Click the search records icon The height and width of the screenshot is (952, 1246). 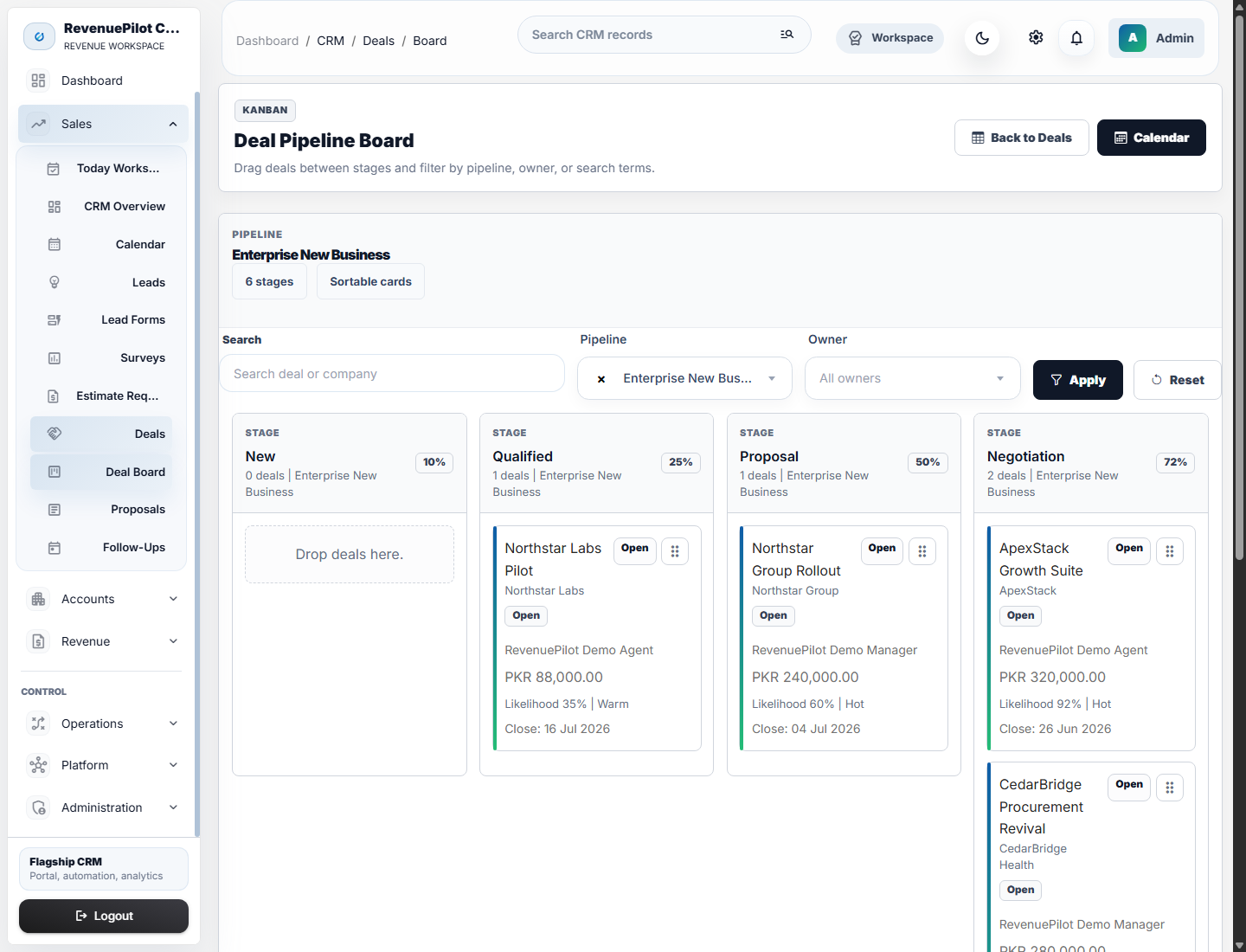[x=787, y=35]
